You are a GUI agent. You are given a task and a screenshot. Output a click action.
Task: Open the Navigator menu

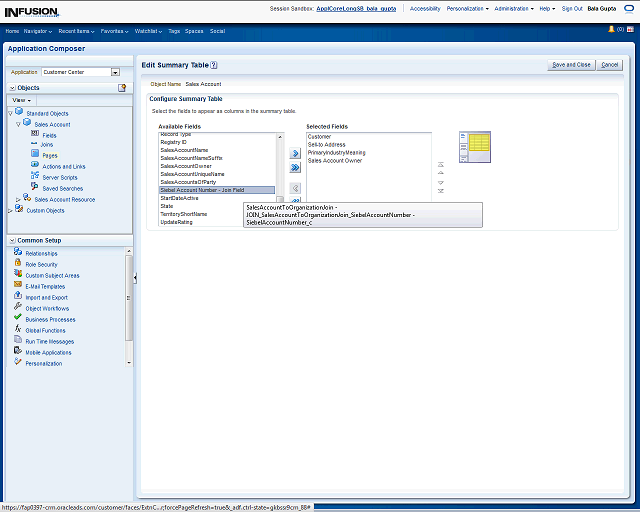pos(39,31)
